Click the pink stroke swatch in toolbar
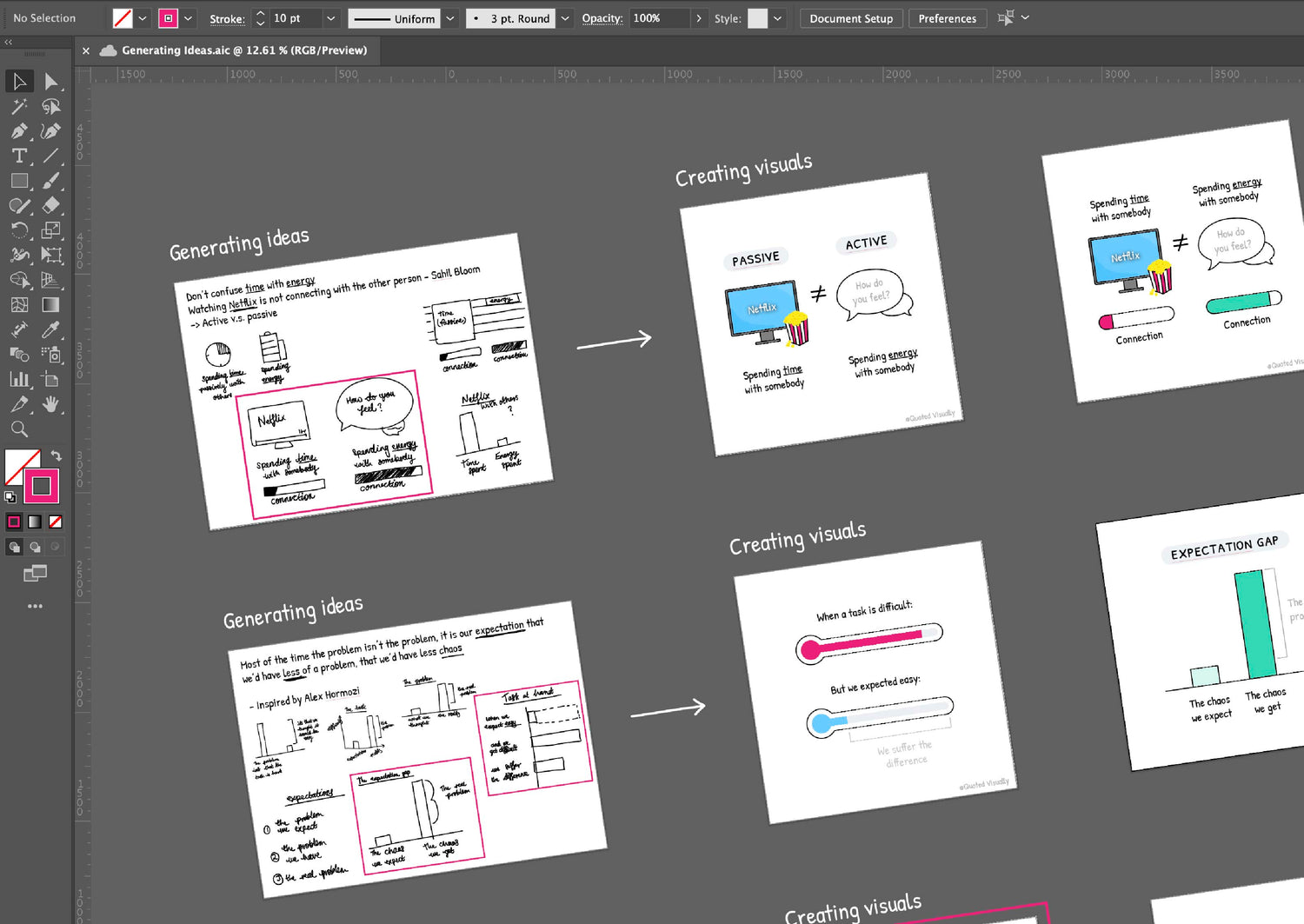 [41, 486]
